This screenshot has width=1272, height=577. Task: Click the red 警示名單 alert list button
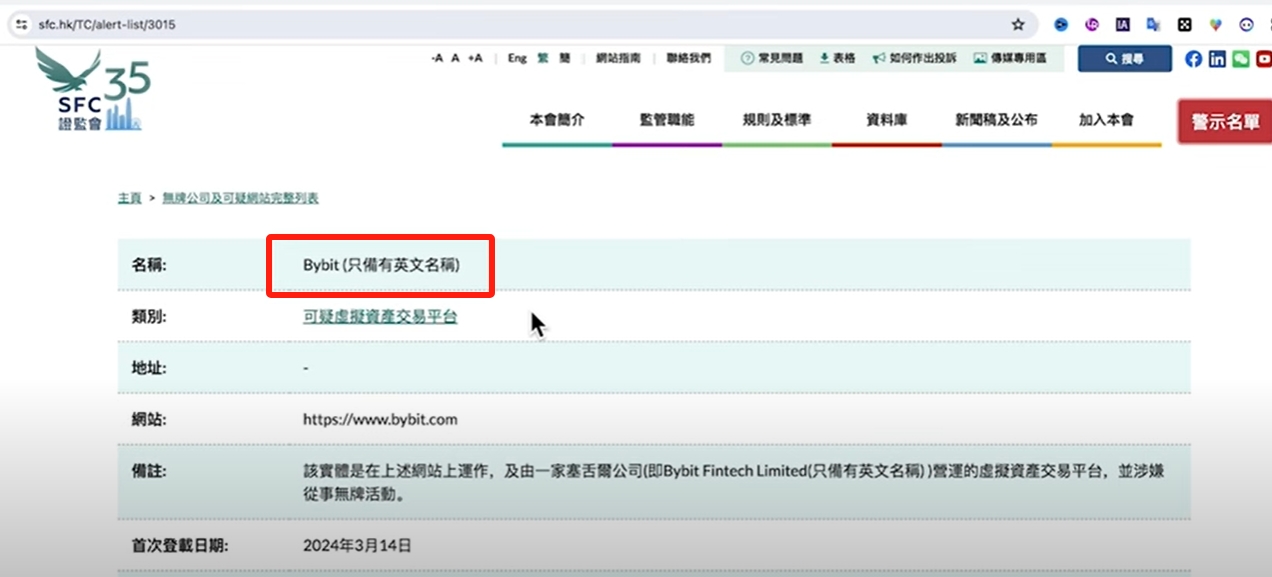tap(1225, 122)
